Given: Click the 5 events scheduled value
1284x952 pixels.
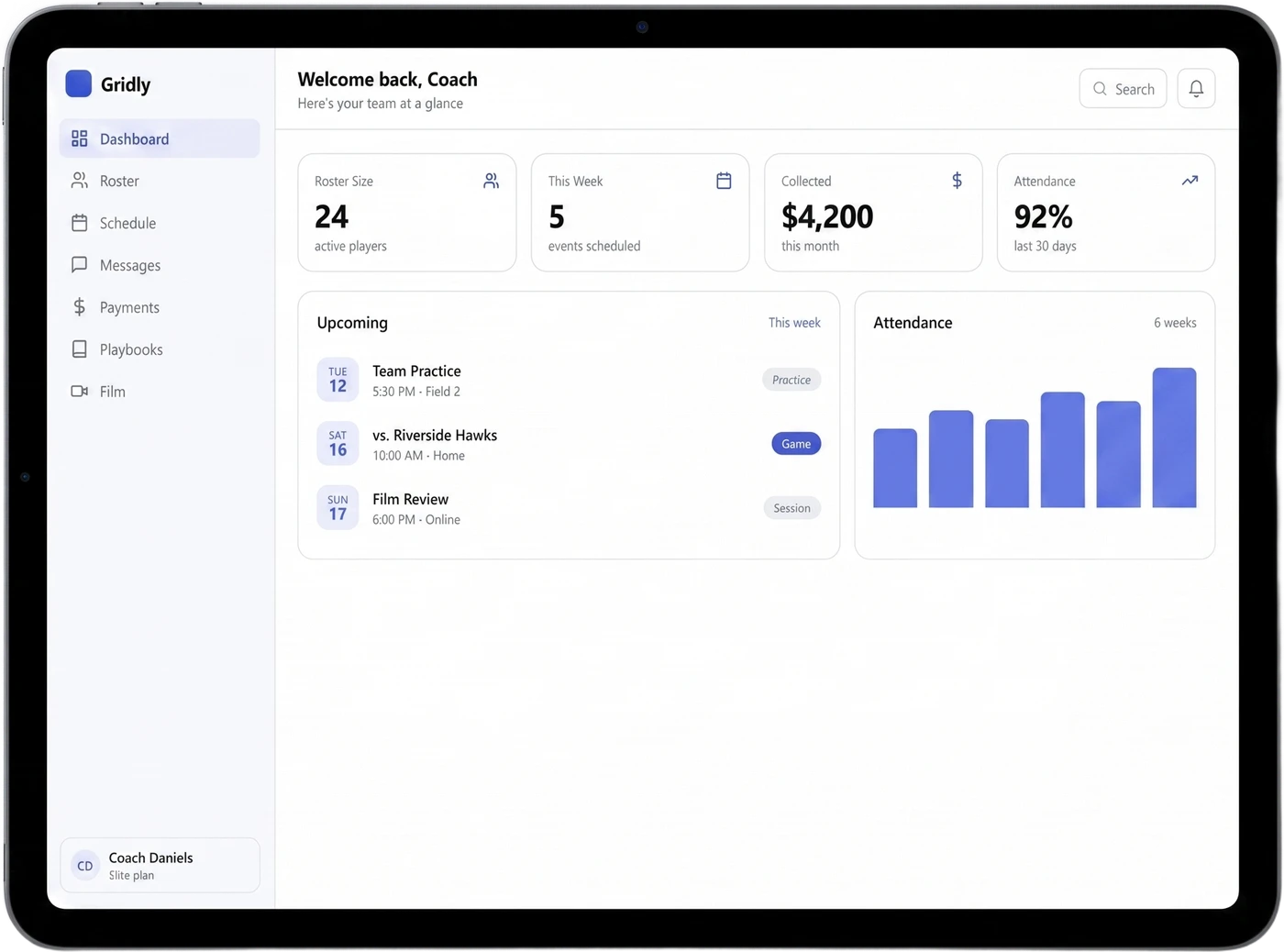Looking at the screenshot, I should (x=557, y=216).
